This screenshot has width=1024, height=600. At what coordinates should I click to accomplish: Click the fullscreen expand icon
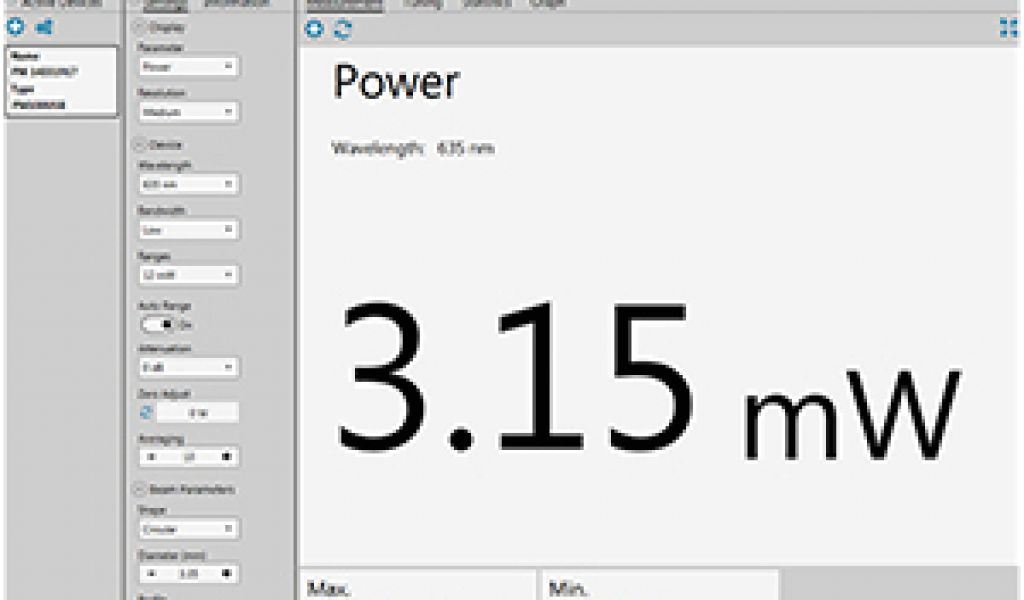click(1008, 29)
